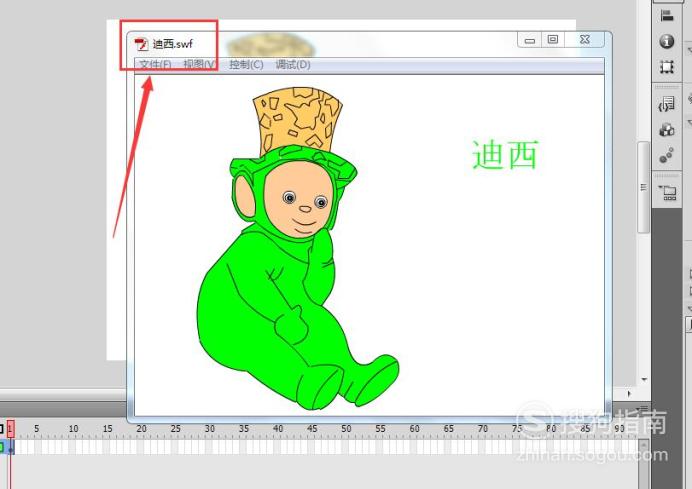Select the keyframe at frame 1 in the layer

(x=11, y=448)
